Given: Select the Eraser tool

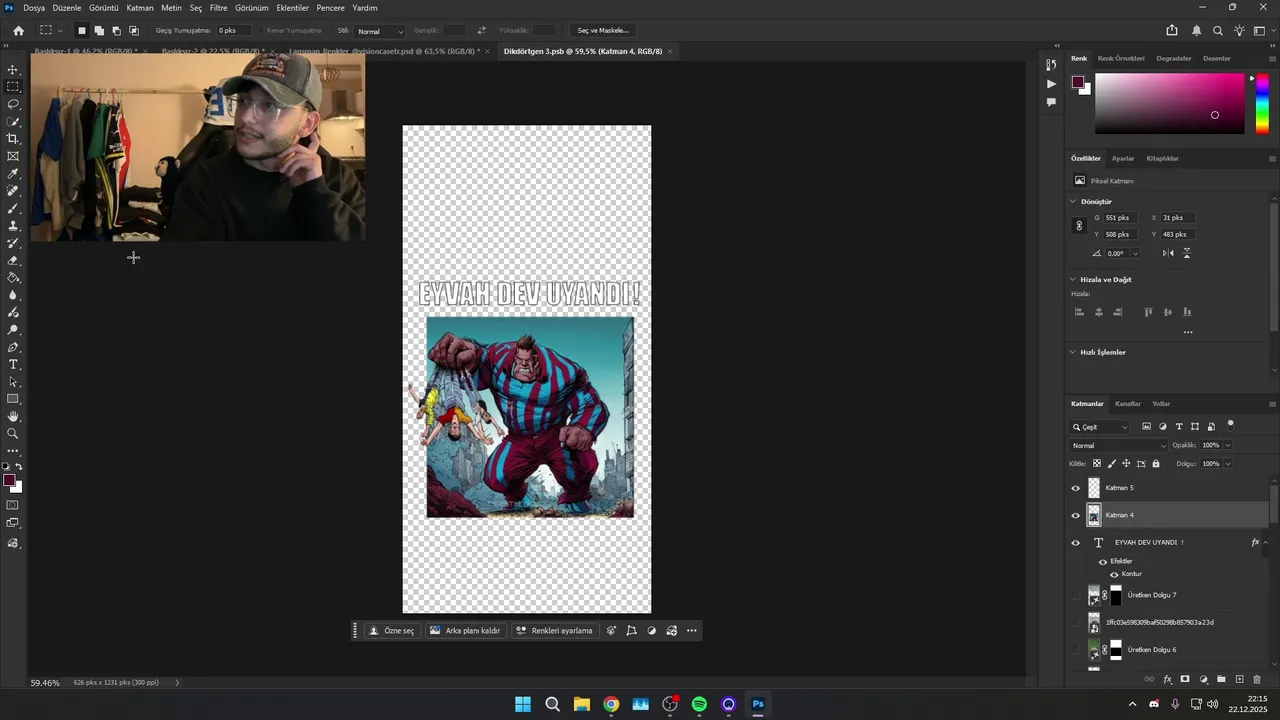Looking at the screenshot, I should pos(13,260).
